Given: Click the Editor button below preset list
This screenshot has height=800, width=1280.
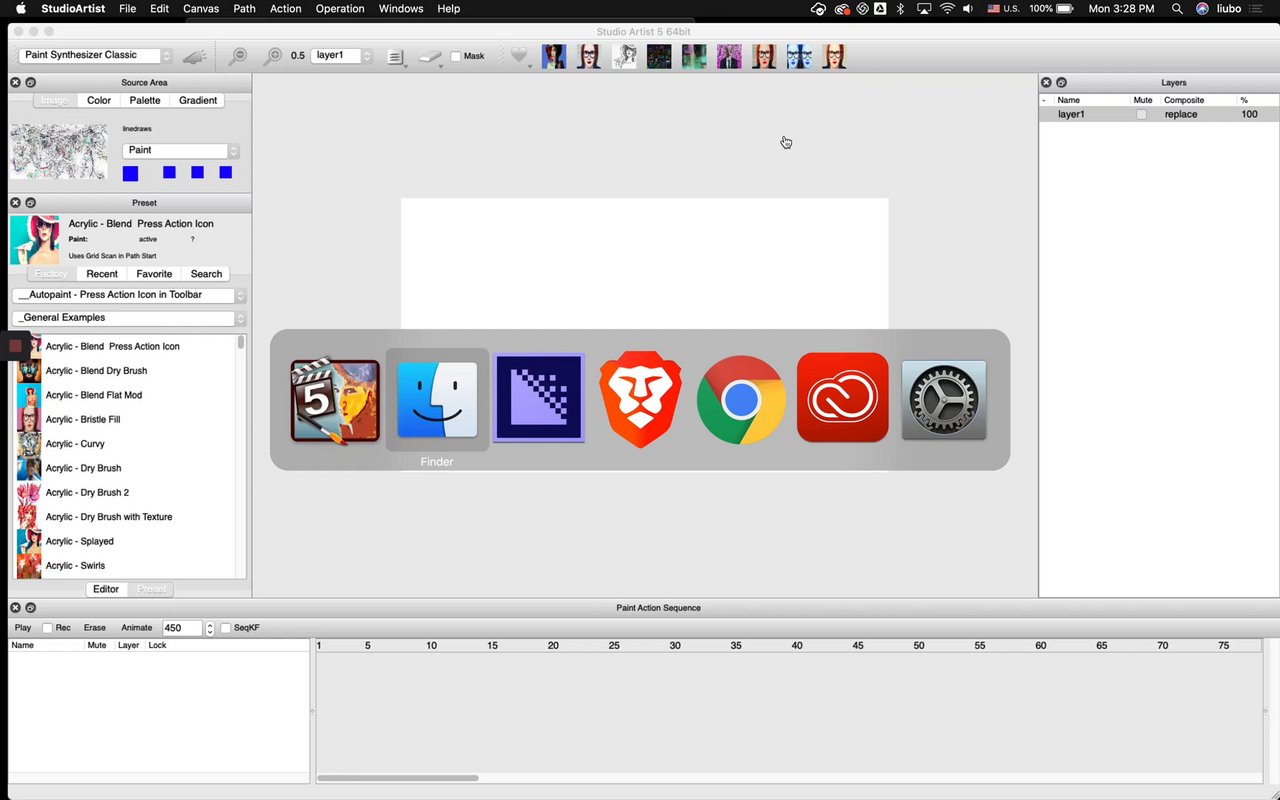Looking at the screenshot, I should click(106, 589).
